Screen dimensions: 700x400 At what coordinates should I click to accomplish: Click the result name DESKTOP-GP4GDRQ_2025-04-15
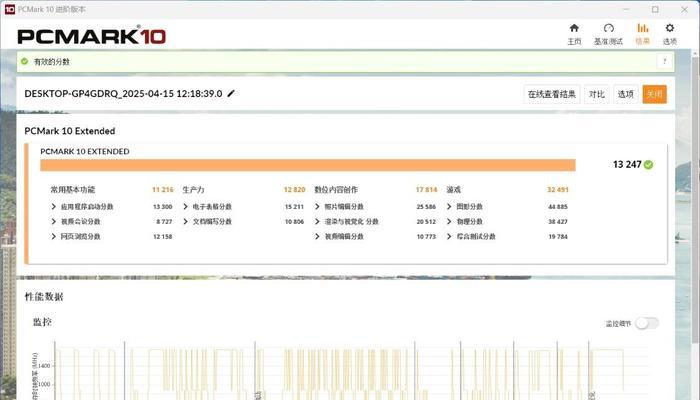click(123, 94)
